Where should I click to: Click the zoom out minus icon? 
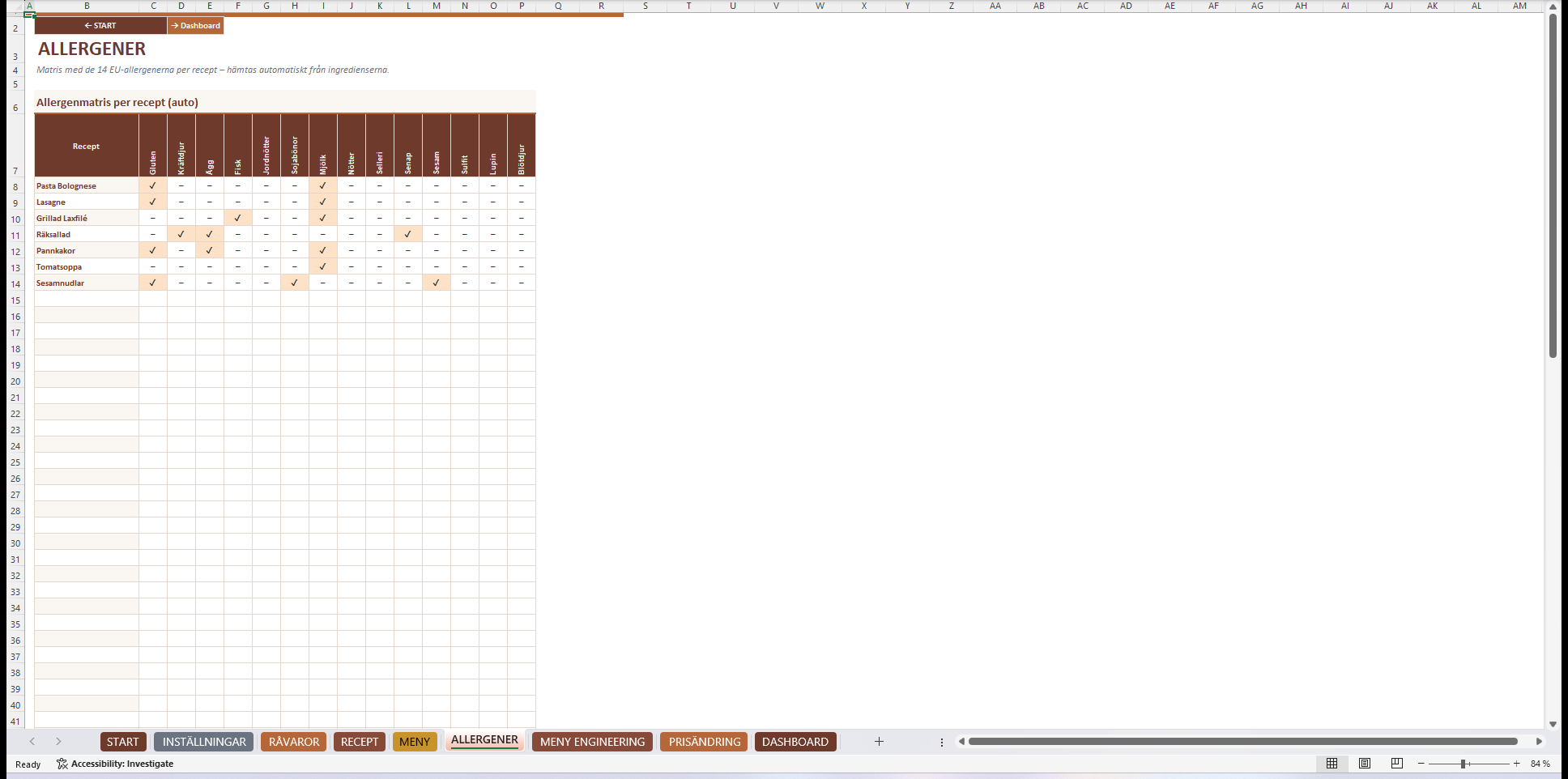(x=1421, y=764)
